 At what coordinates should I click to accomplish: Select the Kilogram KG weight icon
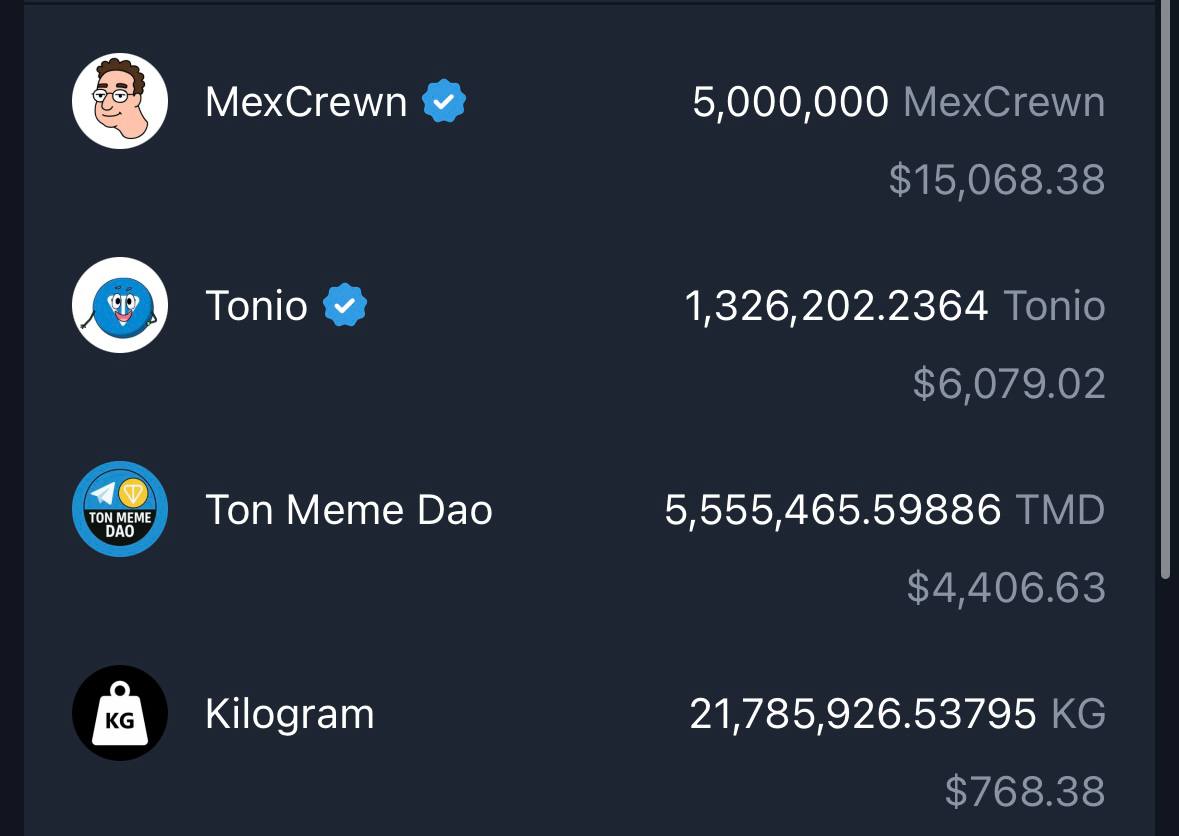click(120, 713)
